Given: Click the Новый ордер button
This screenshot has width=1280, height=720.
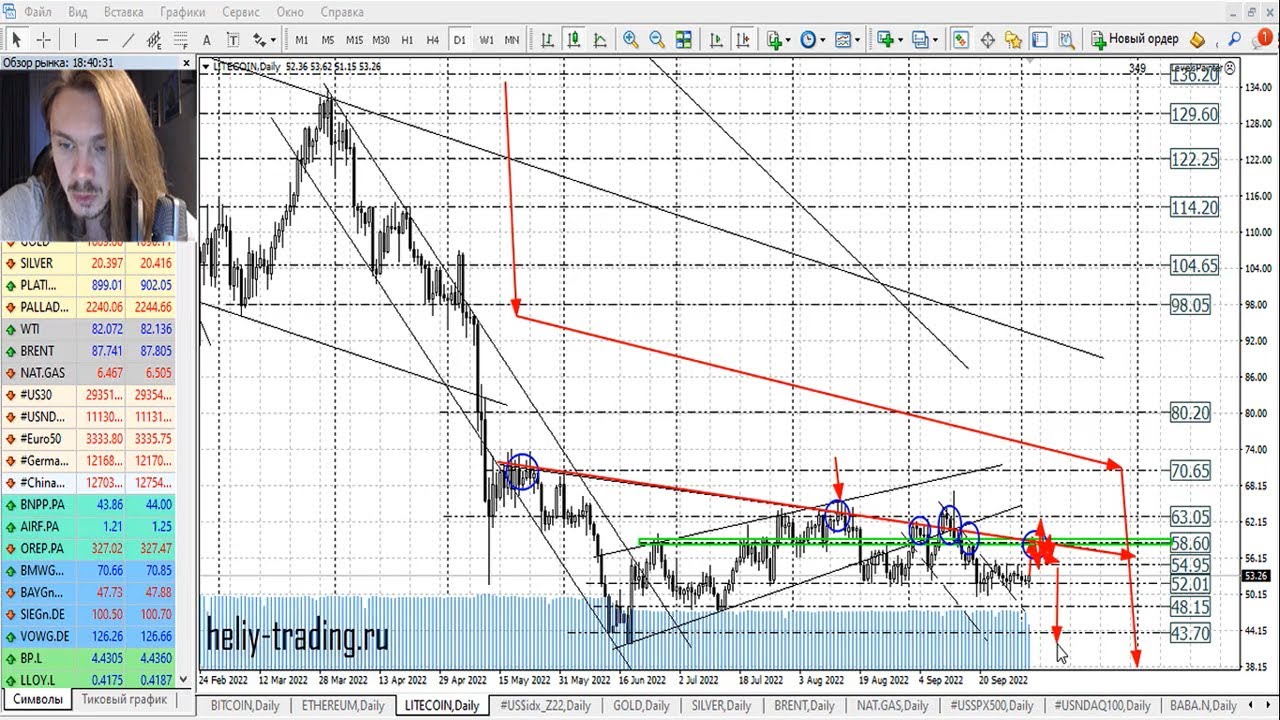Looking at the screenshot, I should point(1136,40).
